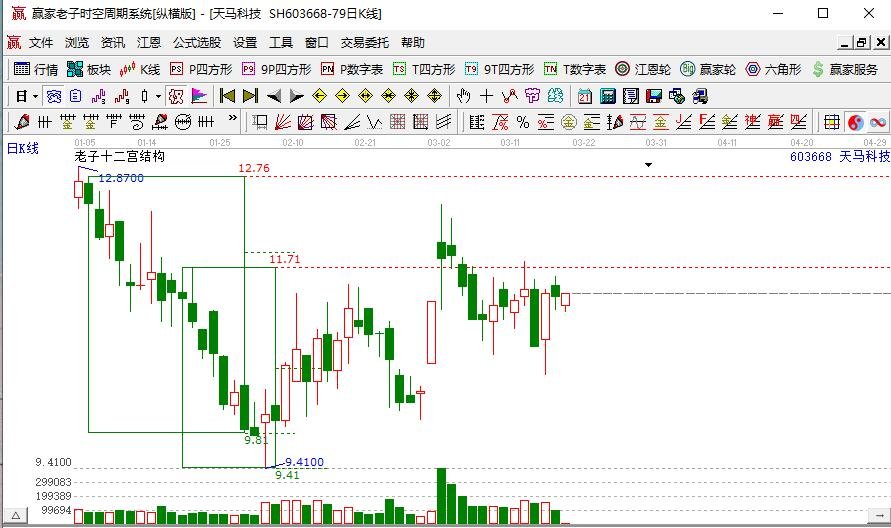Toggle the colorful flag indicator icon
Image resolution: width=891 pixels, height=528 pixels.
pyautogui.click(x=199, y=96)
